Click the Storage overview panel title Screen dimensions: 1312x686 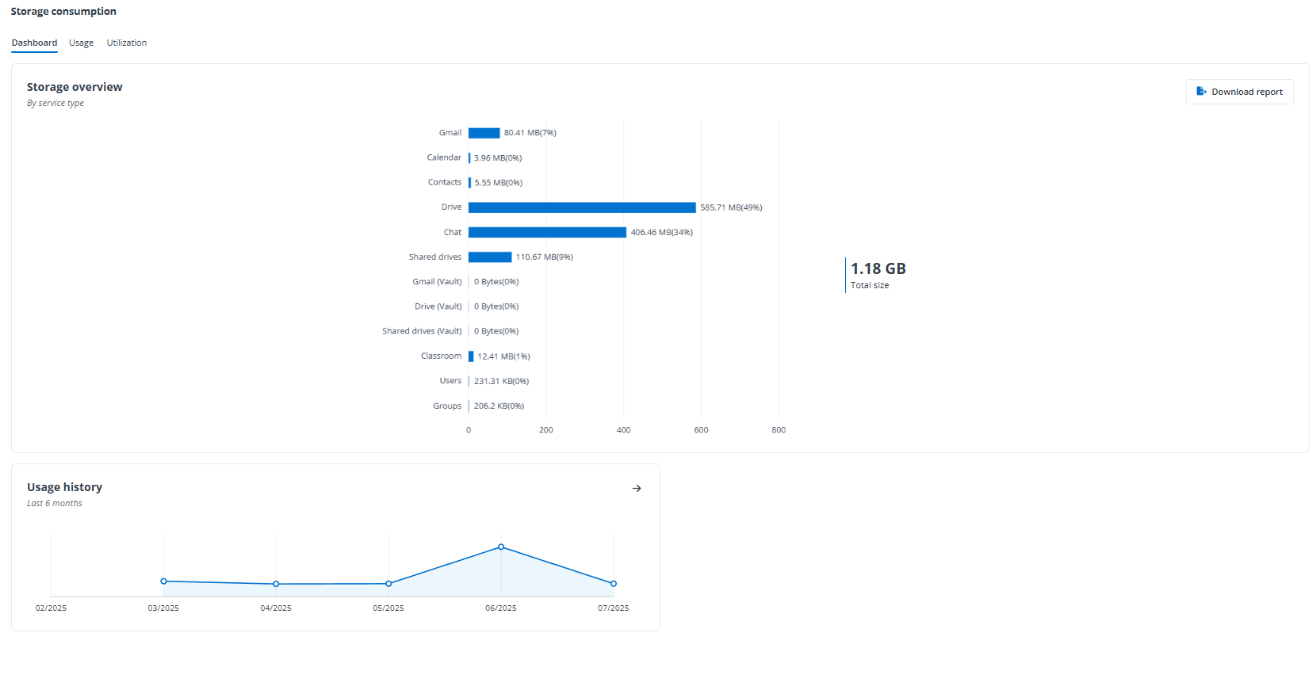coord(74,86)
